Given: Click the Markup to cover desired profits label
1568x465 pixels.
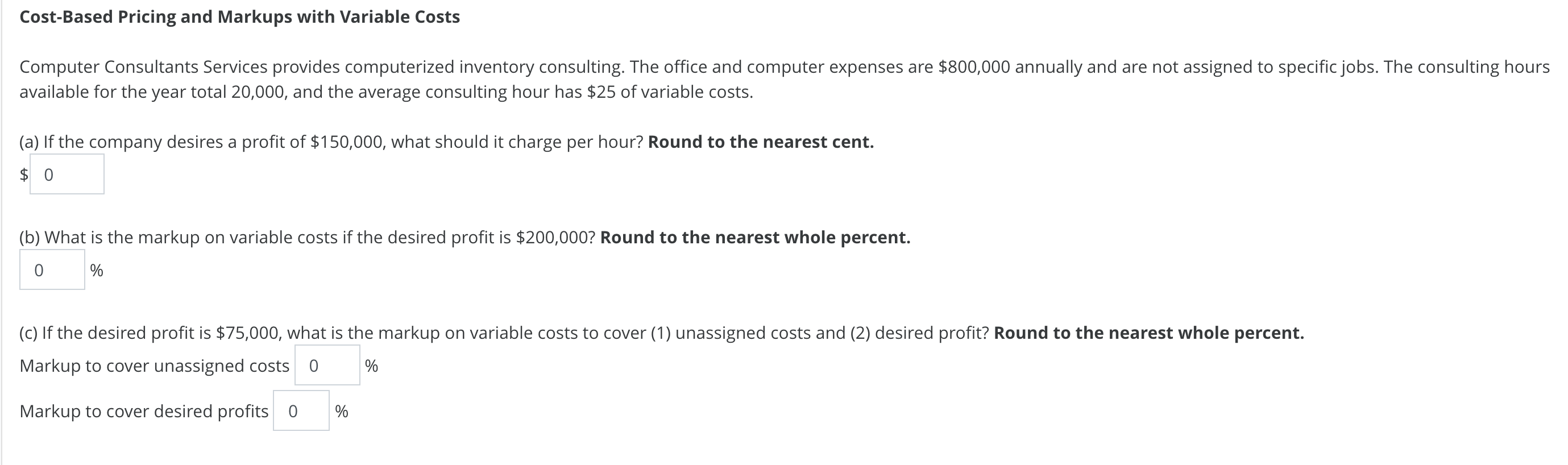Looking at the screenshot, I should [x=144, y=411].
